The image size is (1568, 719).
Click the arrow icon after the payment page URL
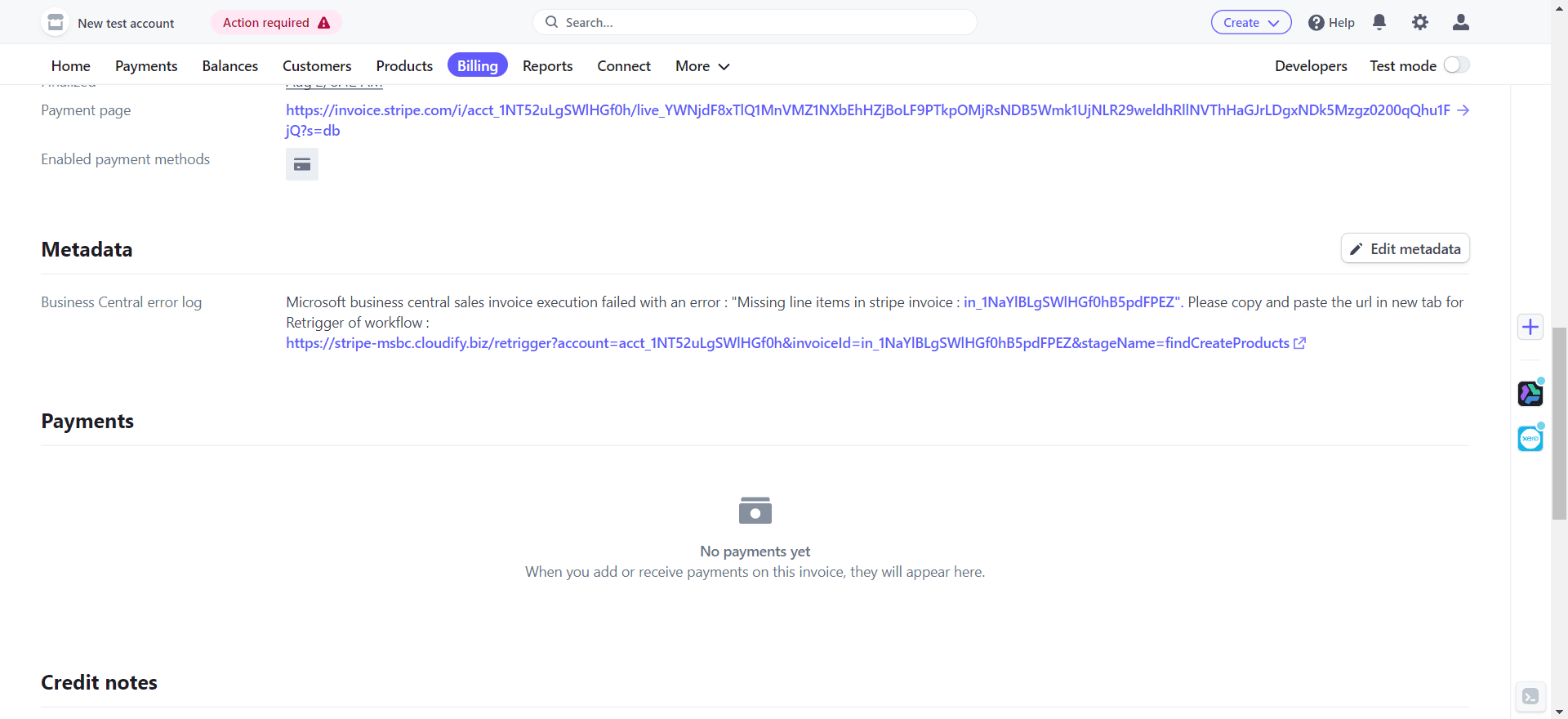click(x=1463, y=110)
